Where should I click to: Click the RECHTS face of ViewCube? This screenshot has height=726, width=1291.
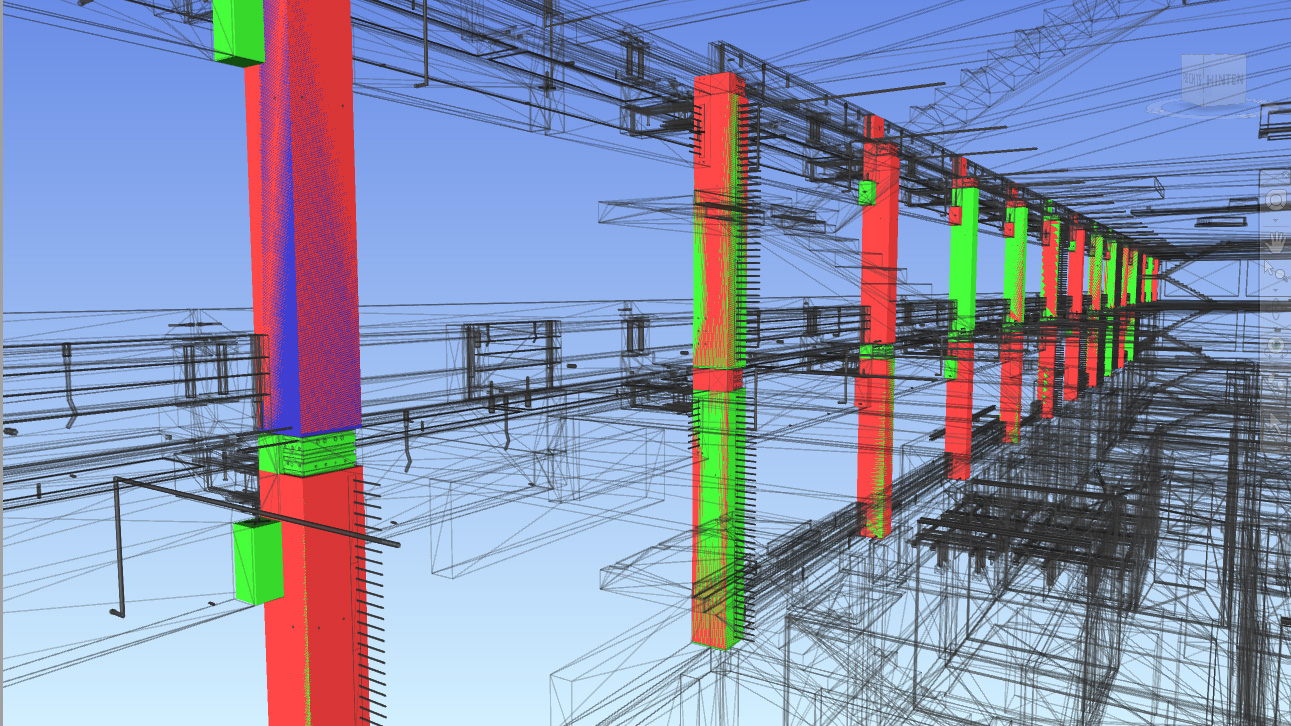coord(1190,78)
